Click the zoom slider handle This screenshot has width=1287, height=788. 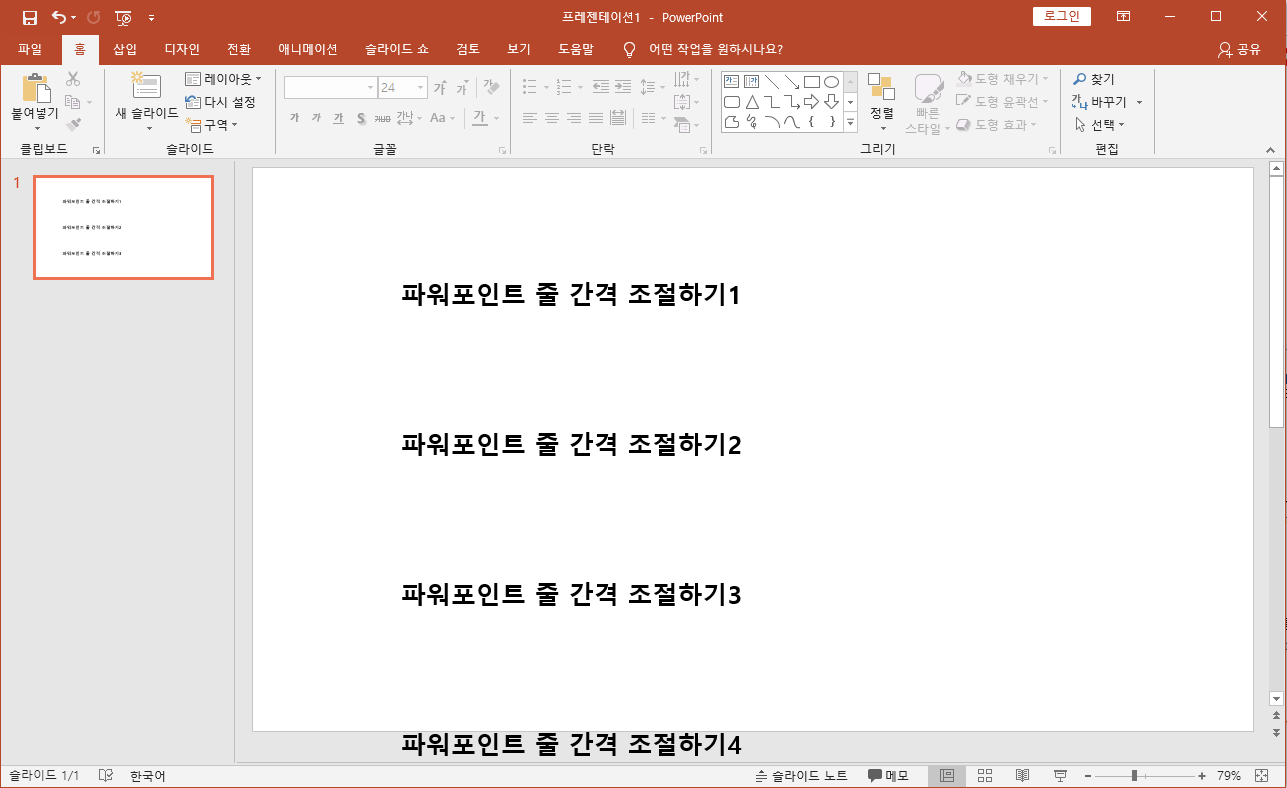coord(1134,776)
